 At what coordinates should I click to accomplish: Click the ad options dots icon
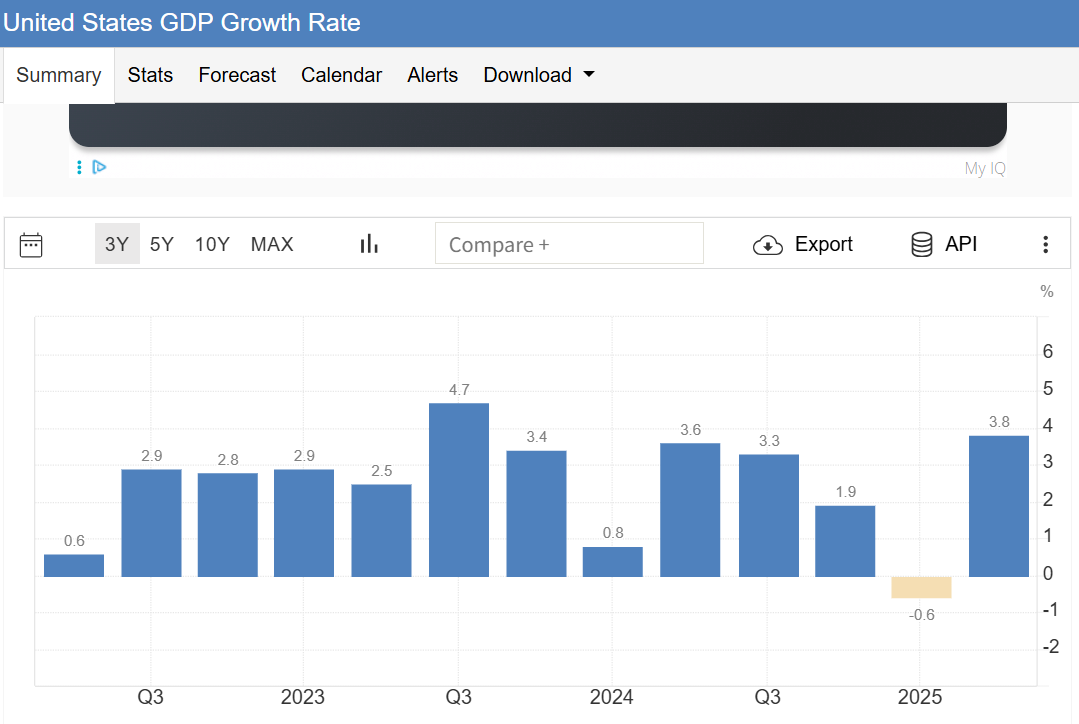[80, 167]
